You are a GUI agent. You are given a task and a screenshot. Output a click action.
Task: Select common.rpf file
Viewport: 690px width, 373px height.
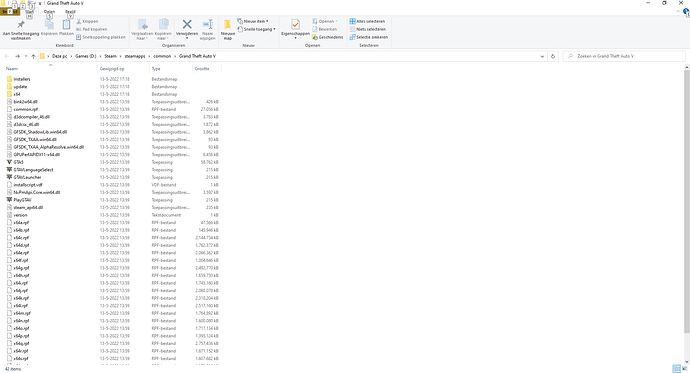[22, 109]
